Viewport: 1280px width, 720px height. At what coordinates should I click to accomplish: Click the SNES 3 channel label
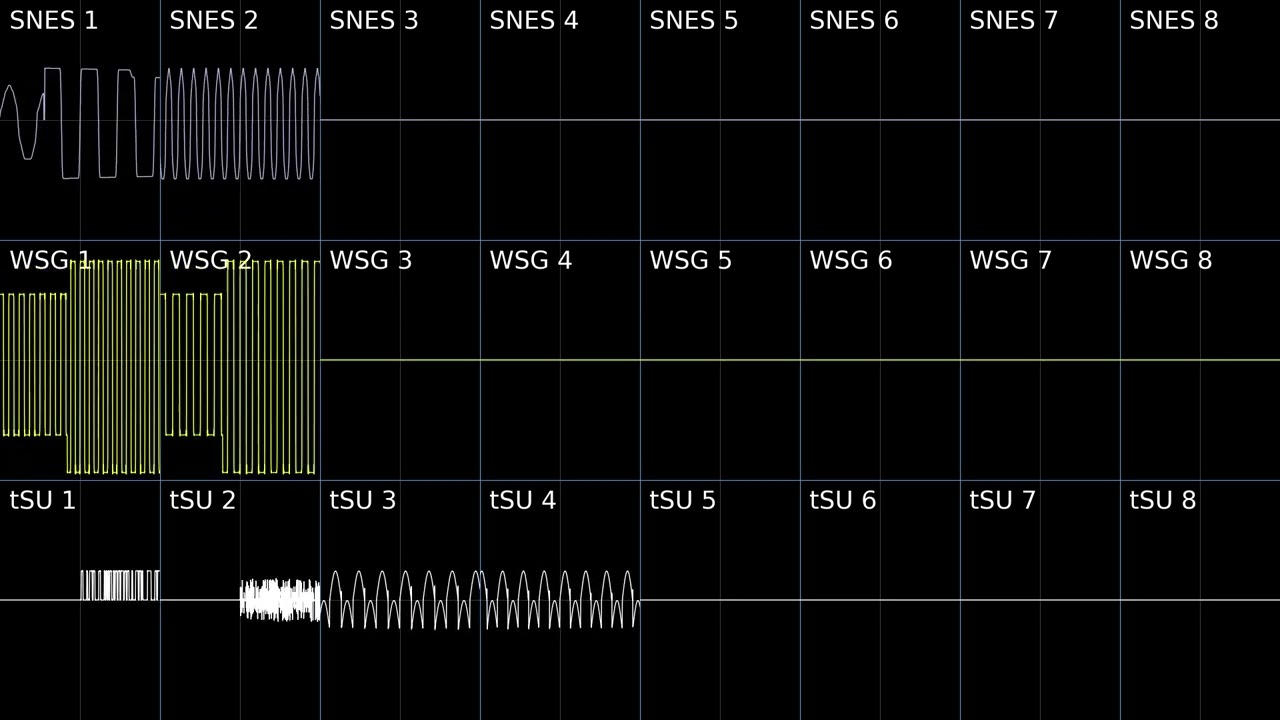[x=374, y=21]
